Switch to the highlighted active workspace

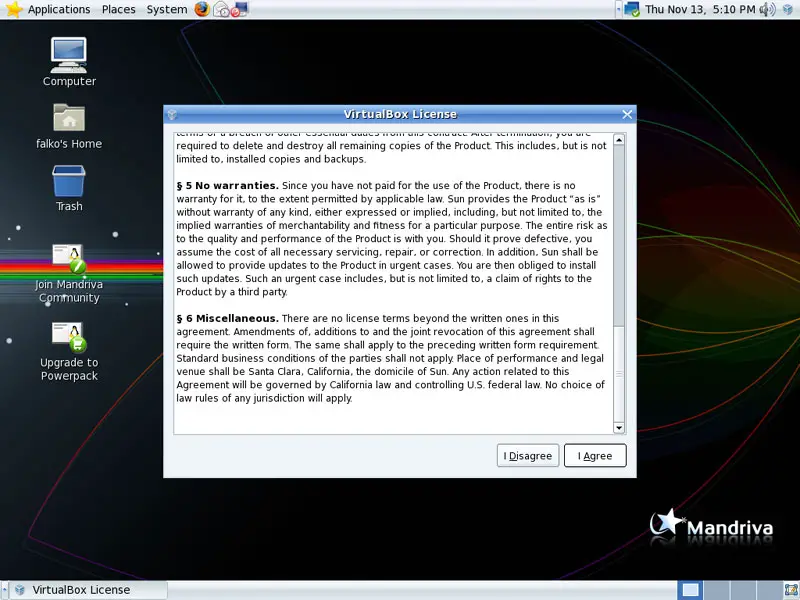point(690,590)
